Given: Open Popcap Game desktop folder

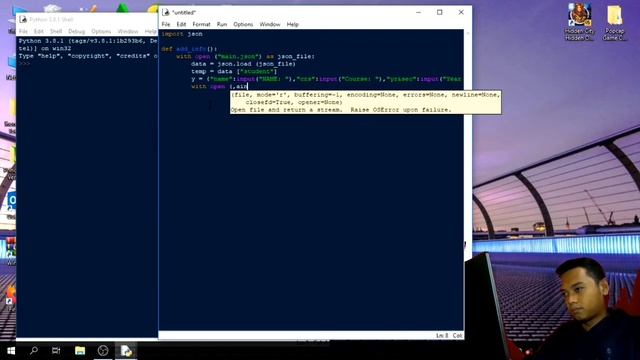Looking at the screenshot, I should click(x=614, y=22).
